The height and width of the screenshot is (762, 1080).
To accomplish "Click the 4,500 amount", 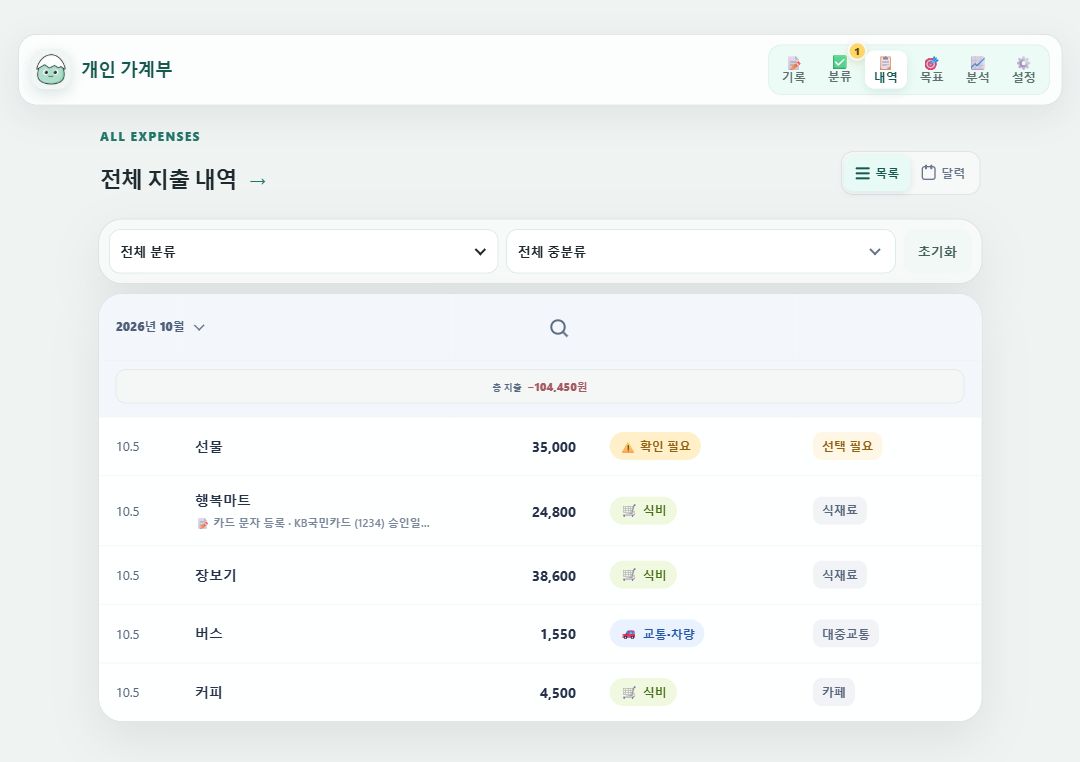I will click(x=558, y=693).
